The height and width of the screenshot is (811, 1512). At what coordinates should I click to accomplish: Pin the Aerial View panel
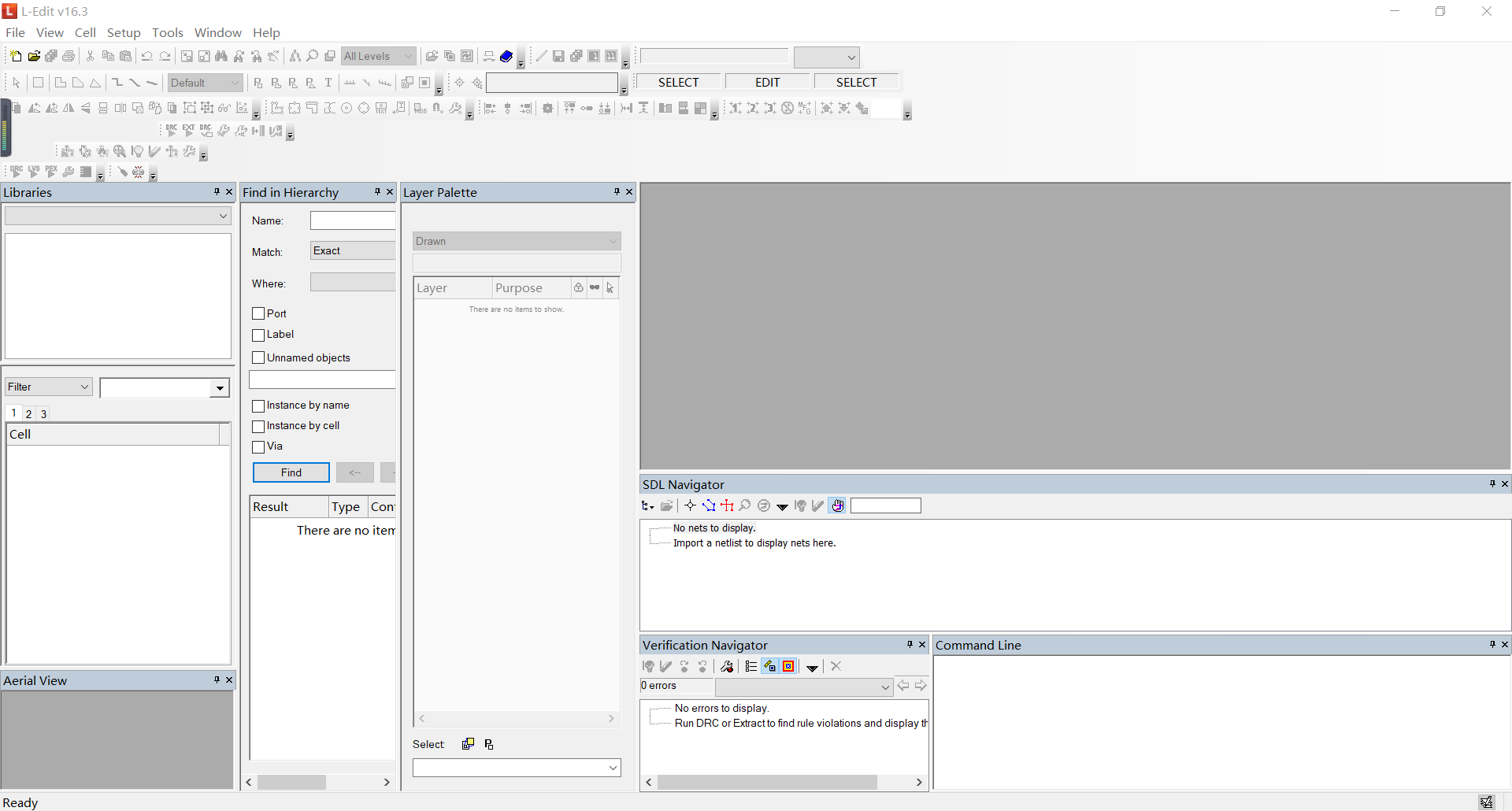click(217, 680)
